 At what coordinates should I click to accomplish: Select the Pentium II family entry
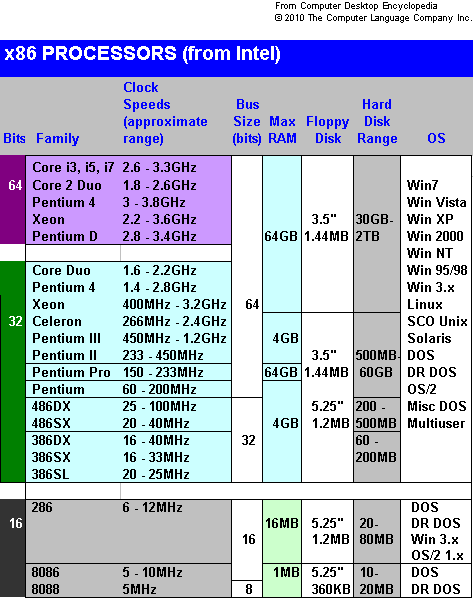click(64, 356)
